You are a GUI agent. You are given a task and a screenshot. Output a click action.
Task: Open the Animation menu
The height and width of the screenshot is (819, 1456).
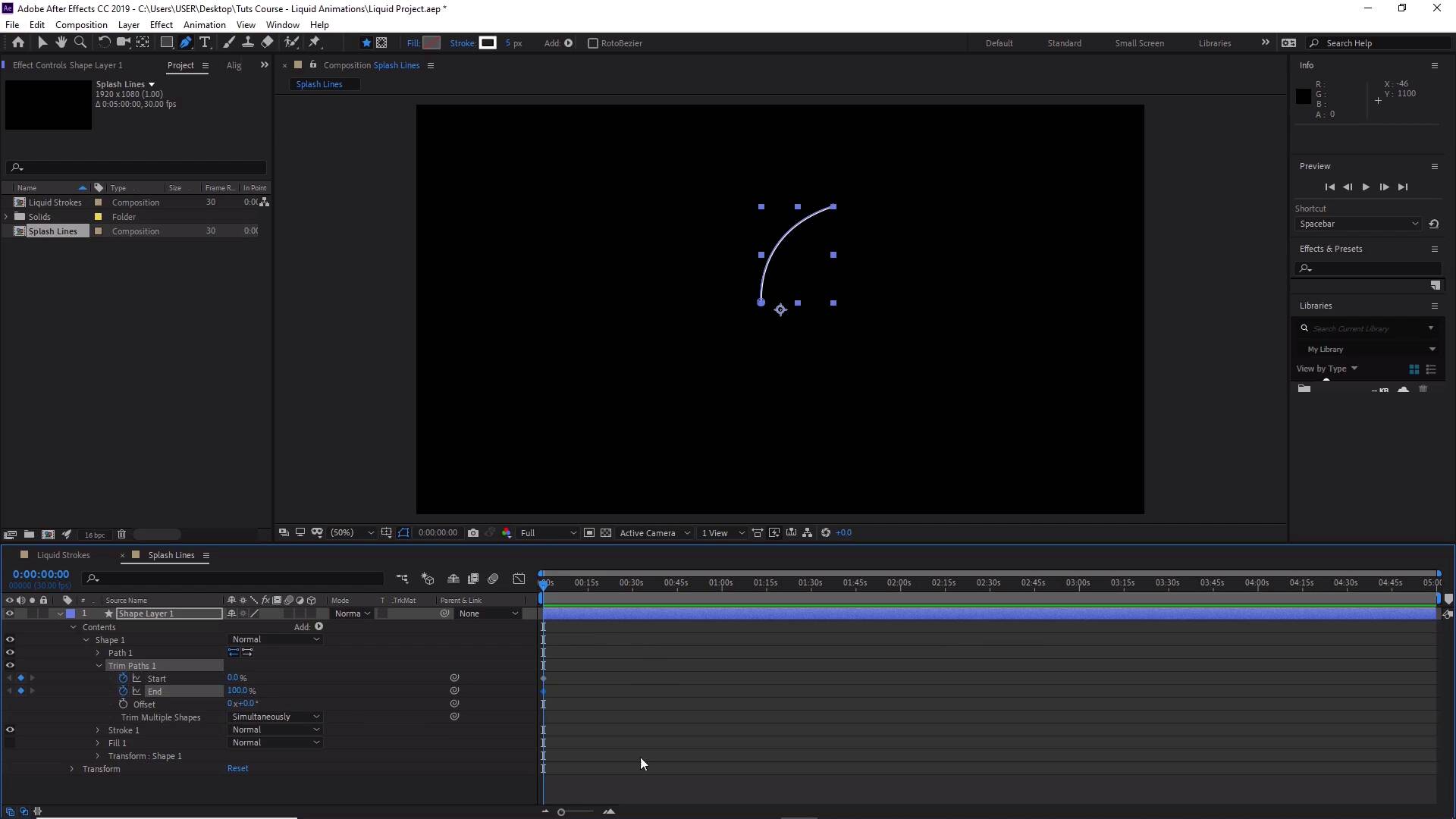click(204, 25)
